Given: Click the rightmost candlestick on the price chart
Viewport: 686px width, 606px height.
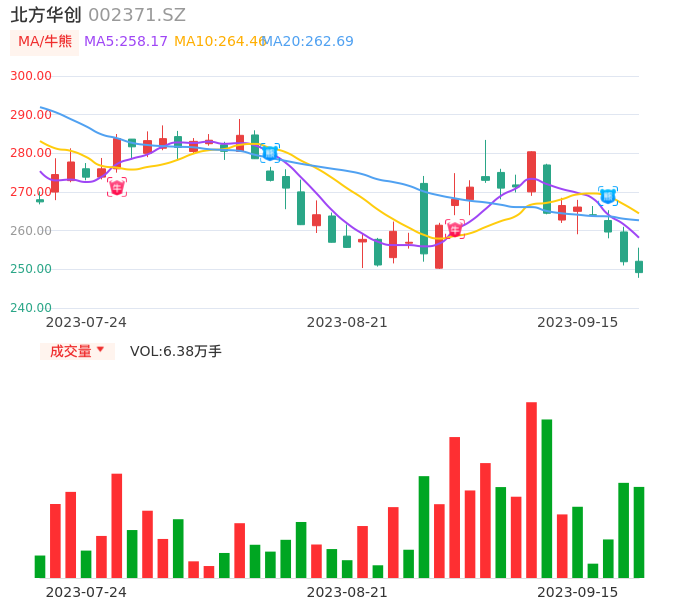Looking at the screenshot, I should 639,266.
